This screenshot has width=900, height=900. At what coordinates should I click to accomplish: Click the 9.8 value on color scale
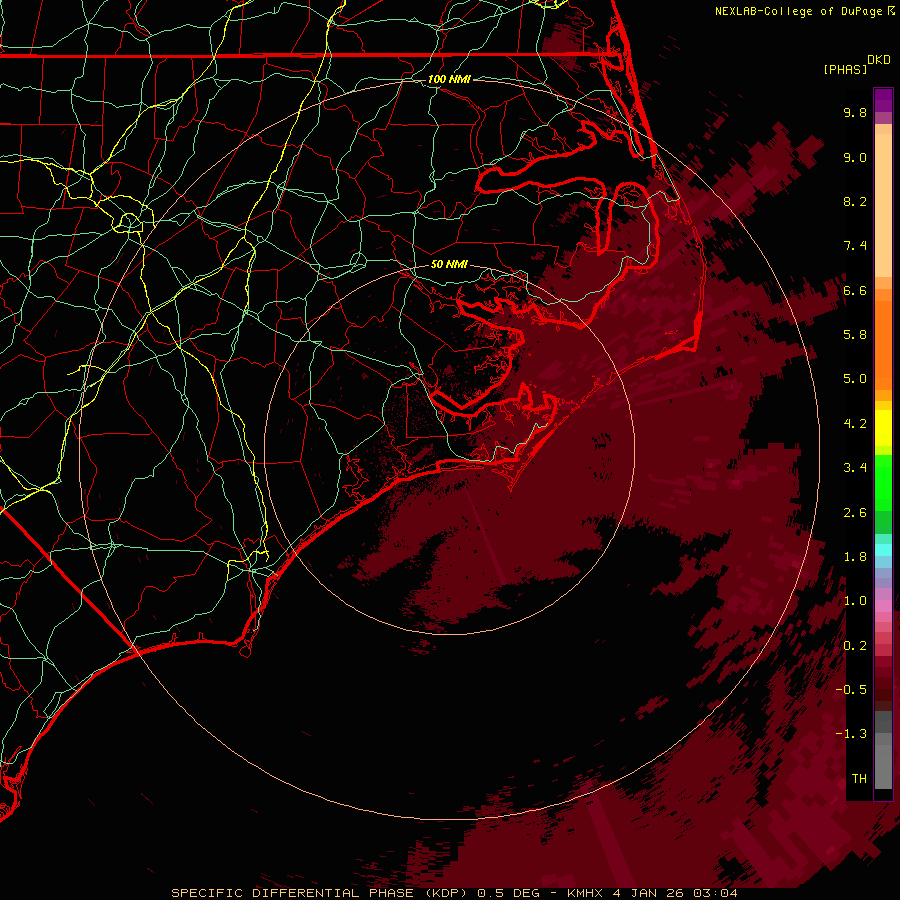click(855, 112)
